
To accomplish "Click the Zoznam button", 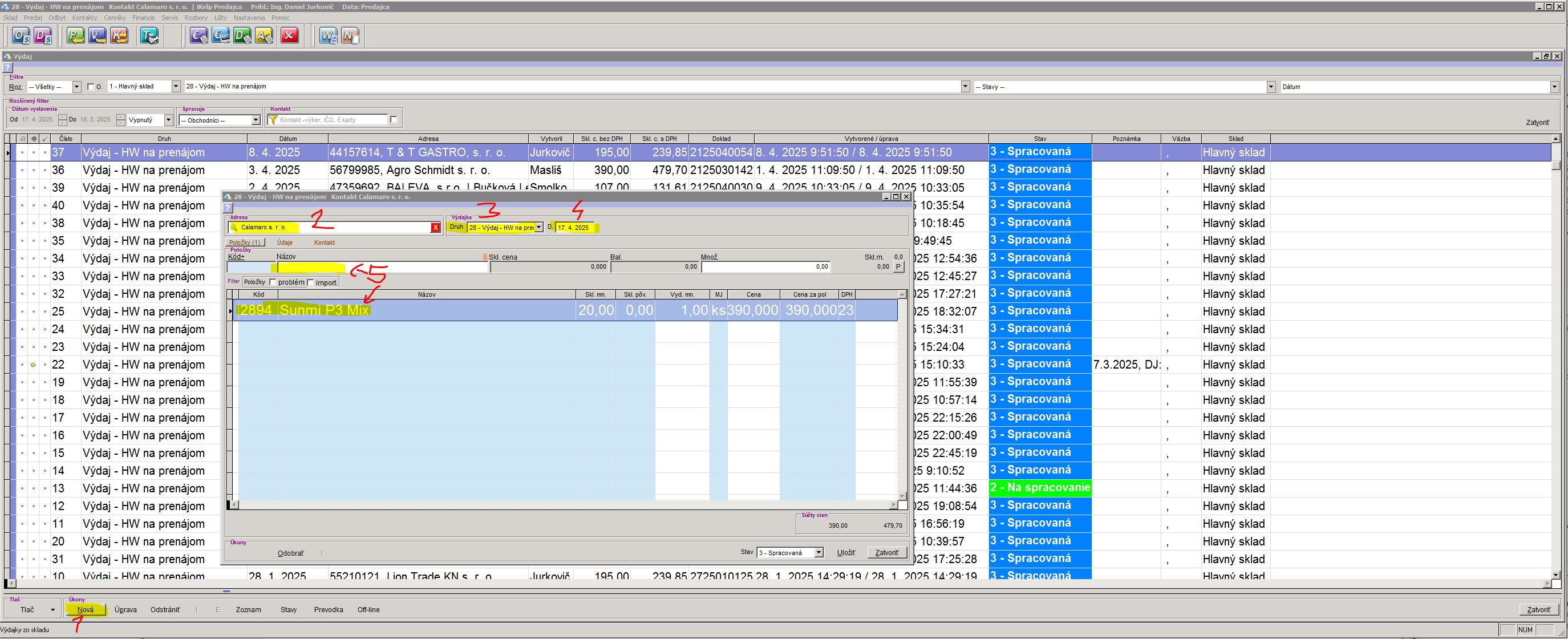I will click(248, 610).
